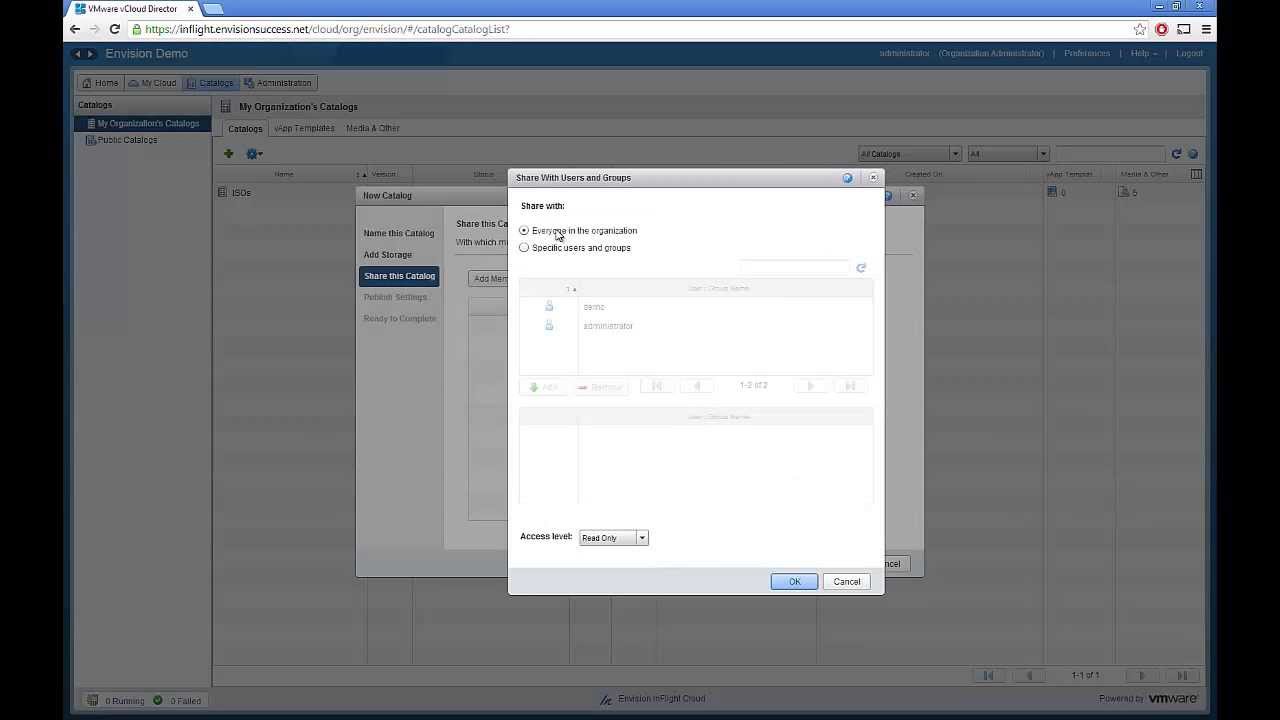Viewport: 1280px width, 720px height.
Task: Select Everyone in the organization radio
Action: 524,231
